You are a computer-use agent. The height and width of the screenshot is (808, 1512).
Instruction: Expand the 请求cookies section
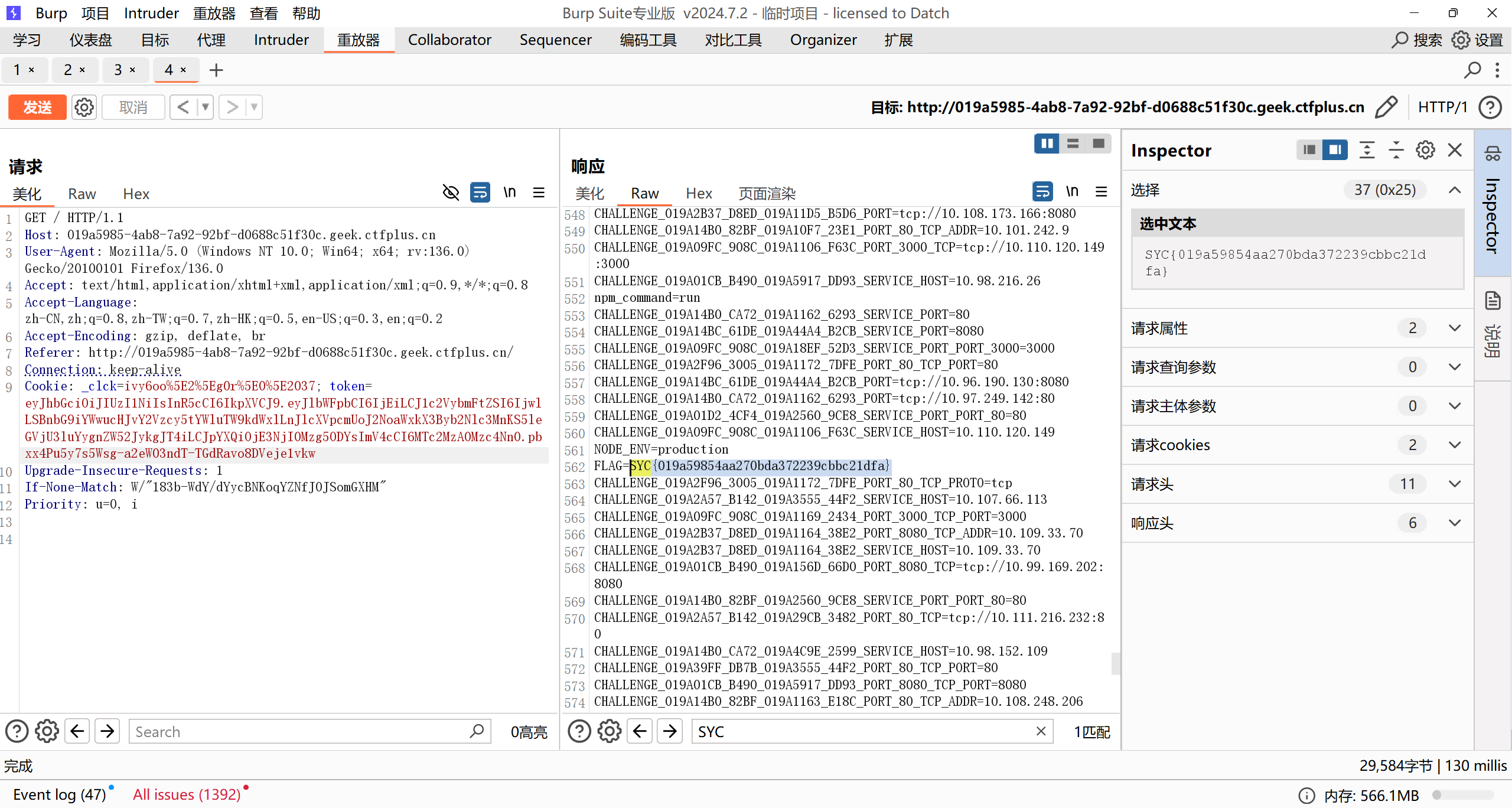coord(1455,445)
